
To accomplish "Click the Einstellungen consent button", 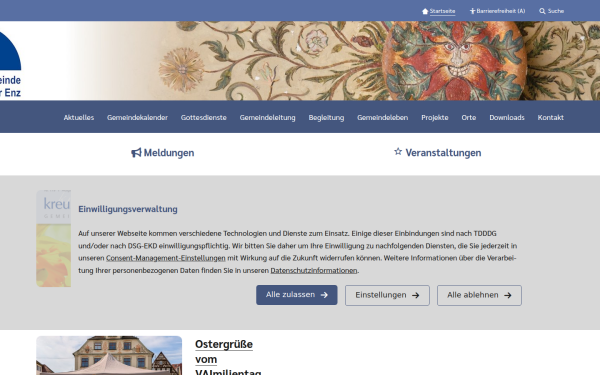I will 387,295.
